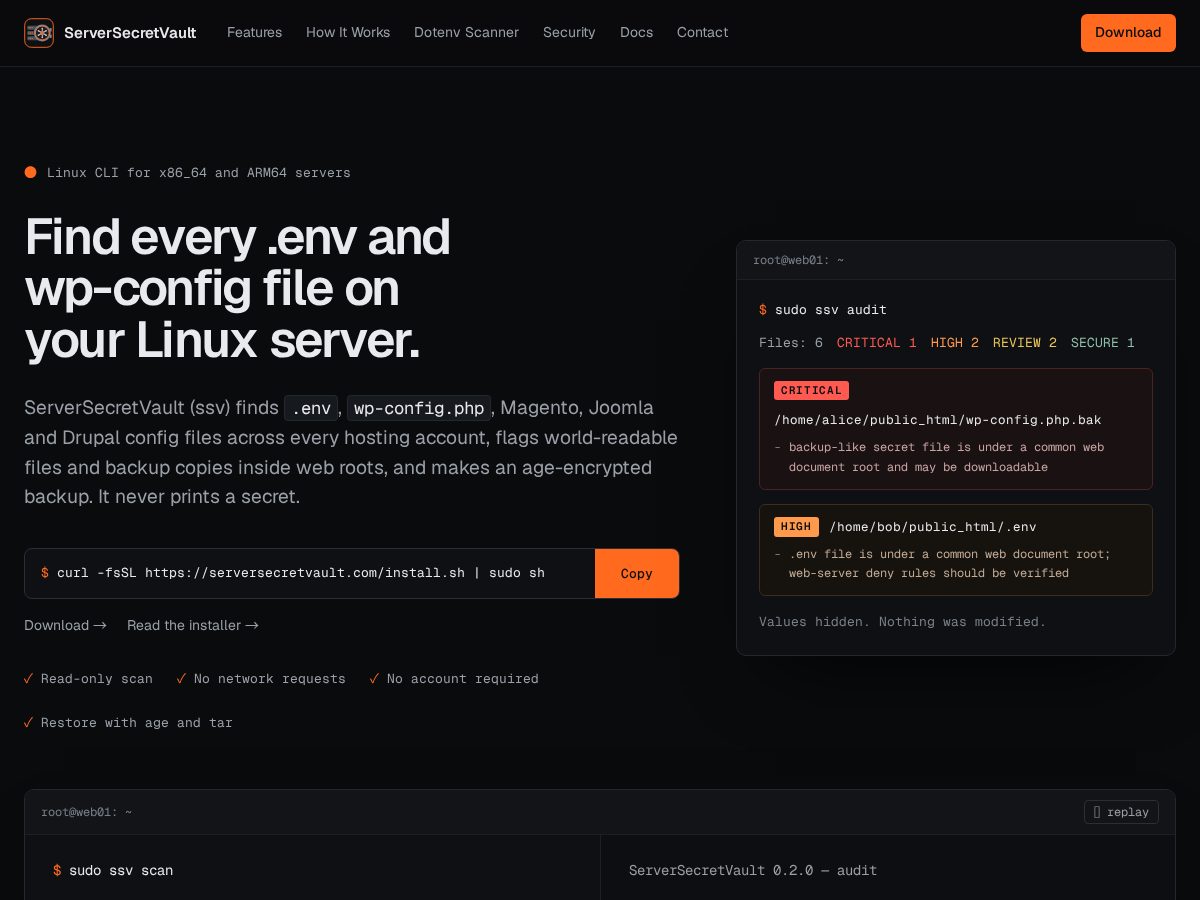
Task: Click the REVIEW 2 summary count
Action: tap(1024, 343)
